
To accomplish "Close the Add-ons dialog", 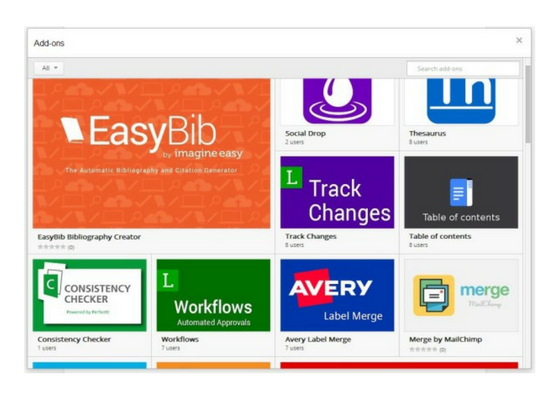I will pyautogui.click(x=519, y=40).
